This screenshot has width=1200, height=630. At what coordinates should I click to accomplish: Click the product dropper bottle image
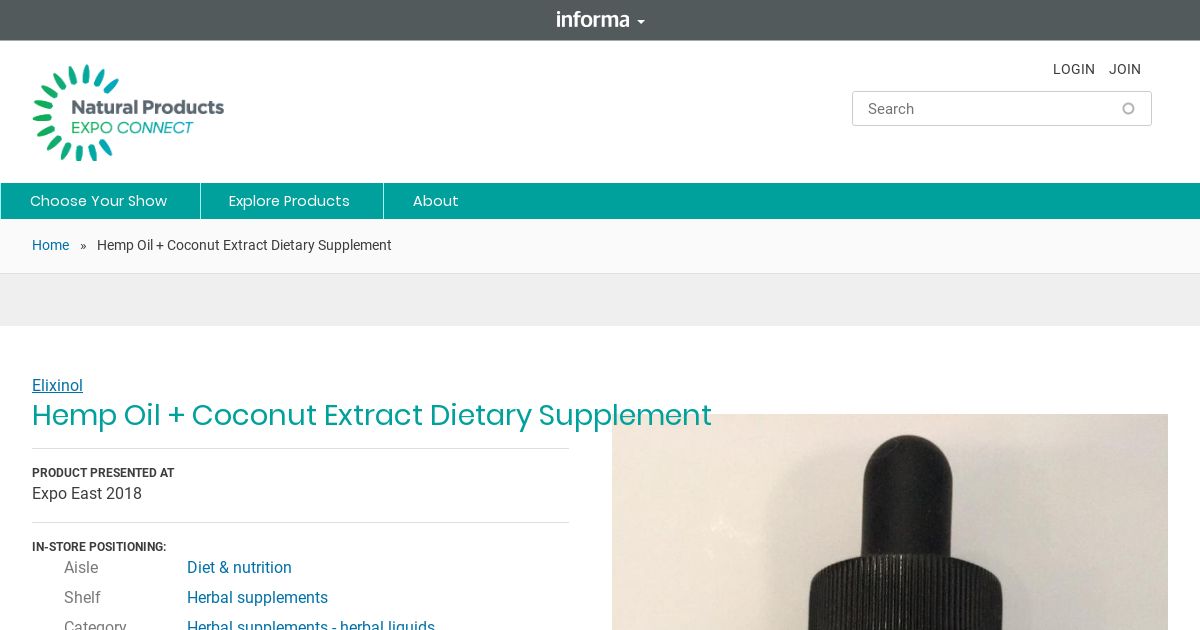click(x=890, y=522)
